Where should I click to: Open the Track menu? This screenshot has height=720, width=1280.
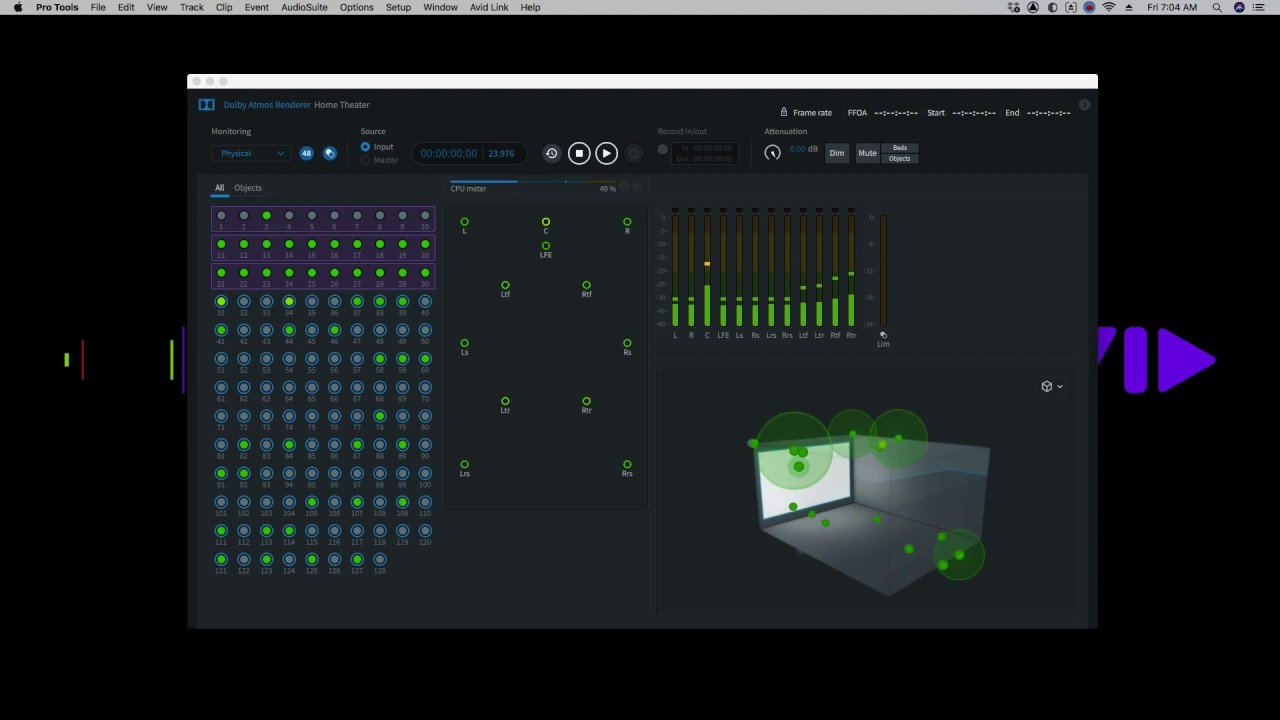[192, 7]
